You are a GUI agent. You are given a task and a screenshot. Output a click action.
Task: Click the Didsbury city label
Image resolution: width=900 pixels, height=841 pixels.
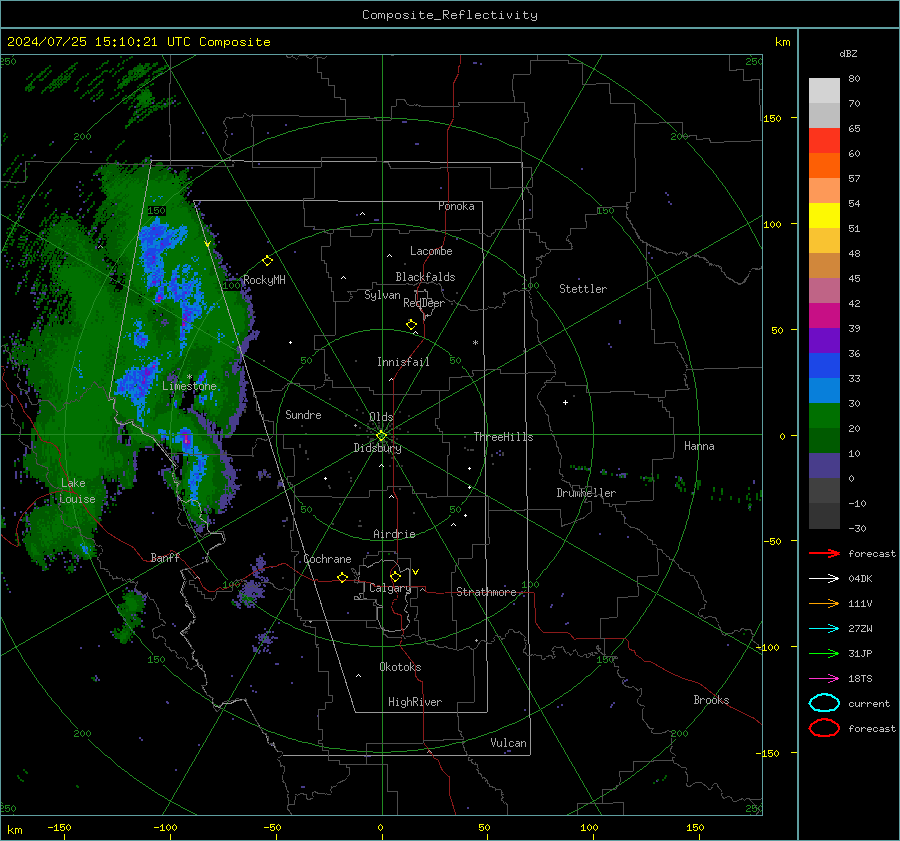coord(377,448)
